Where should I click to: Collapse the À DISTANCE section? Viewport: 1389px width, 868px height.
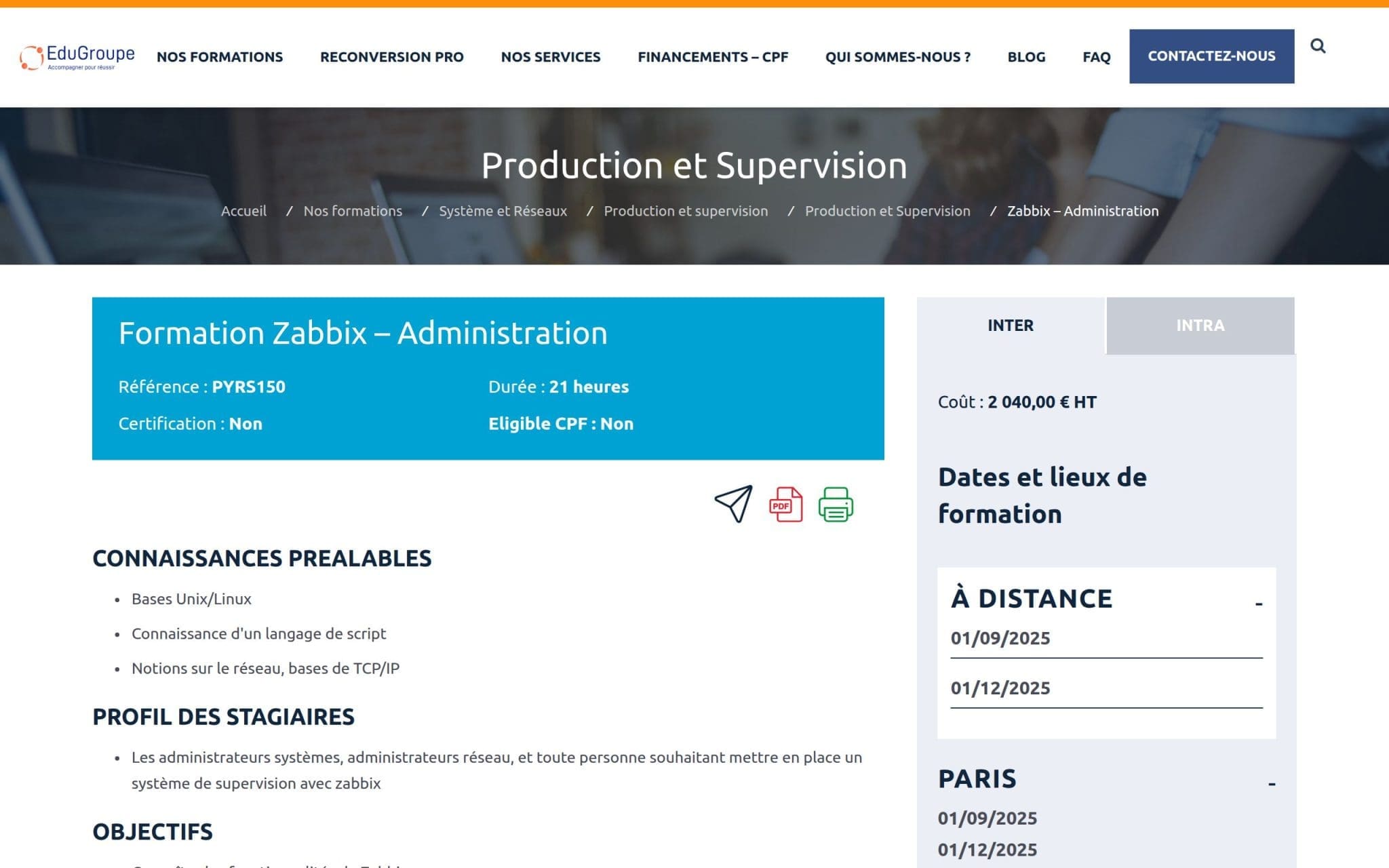(1259, 603)
